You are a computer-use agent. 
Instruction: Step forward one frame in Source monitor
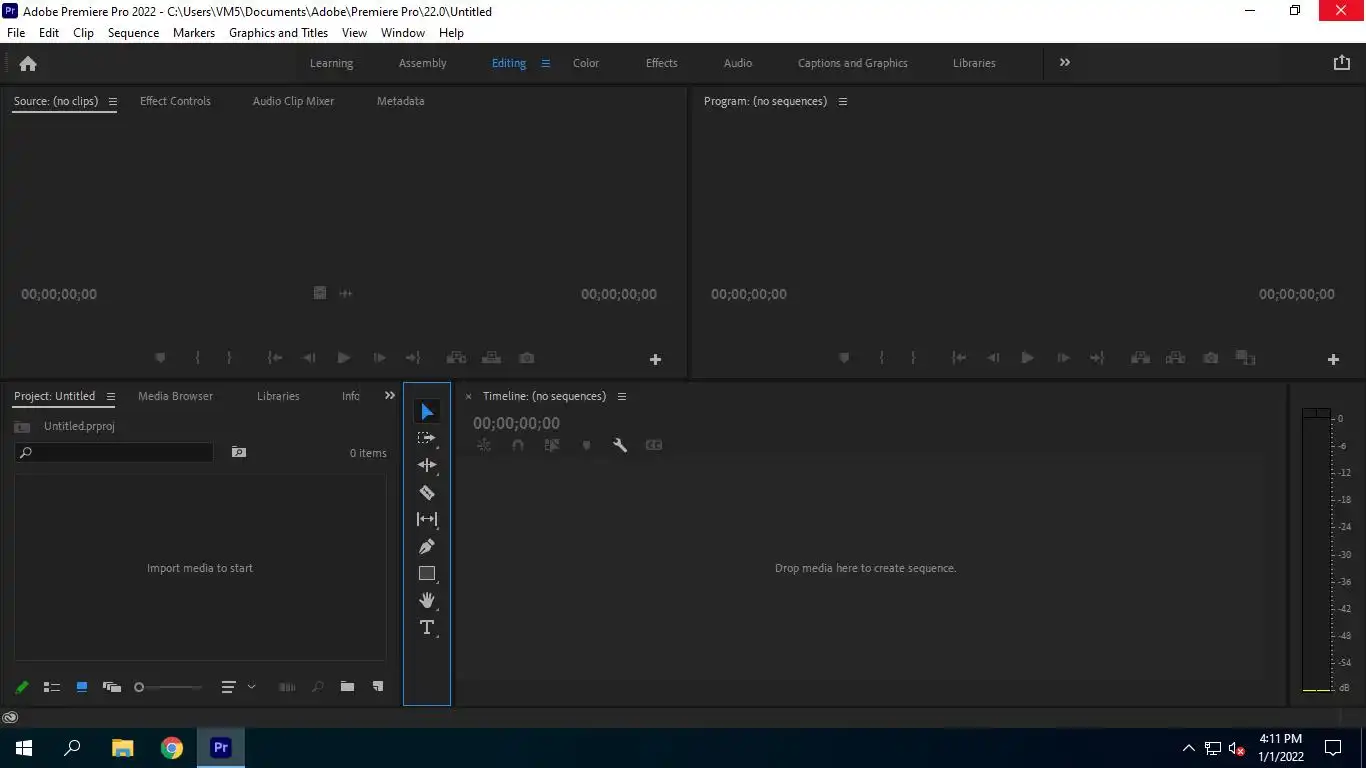379,358
